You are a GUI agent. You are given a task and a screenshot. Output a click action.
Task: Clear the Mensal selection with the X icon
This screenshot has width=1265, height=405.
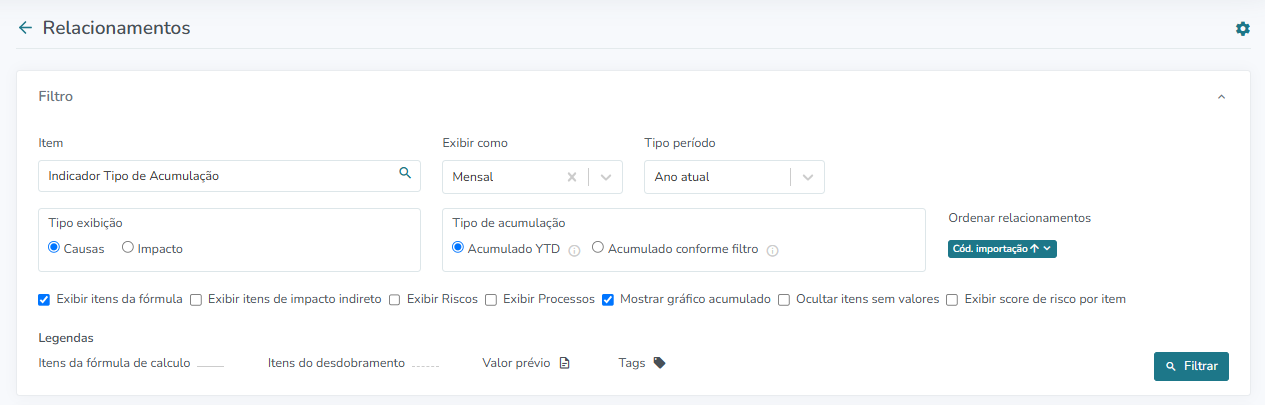pos(572,177)
